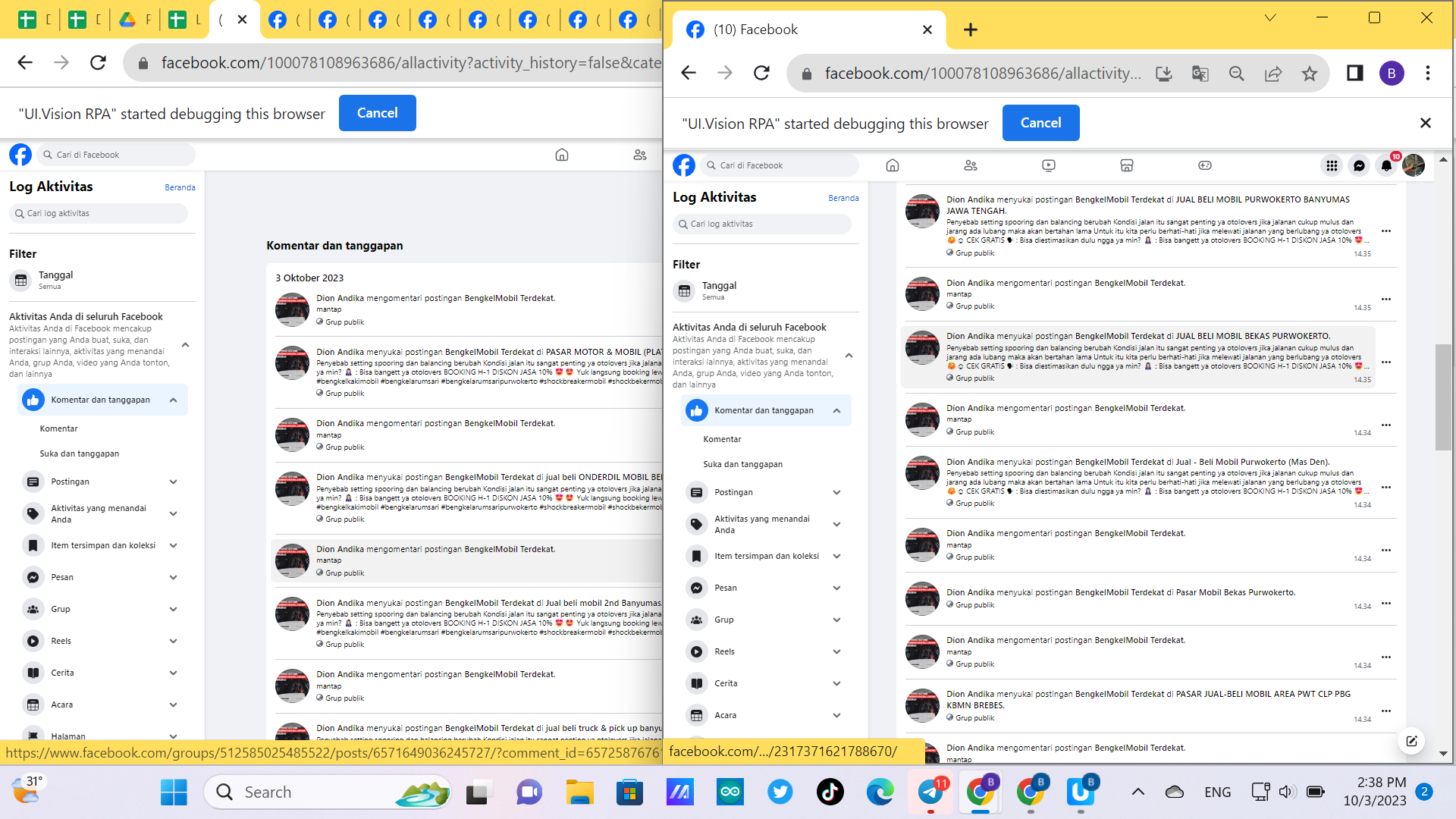The image size is (1456, 819).
Task: Click the vertical scrollbar thumb in right window
Action: (x=1443, y=397)
